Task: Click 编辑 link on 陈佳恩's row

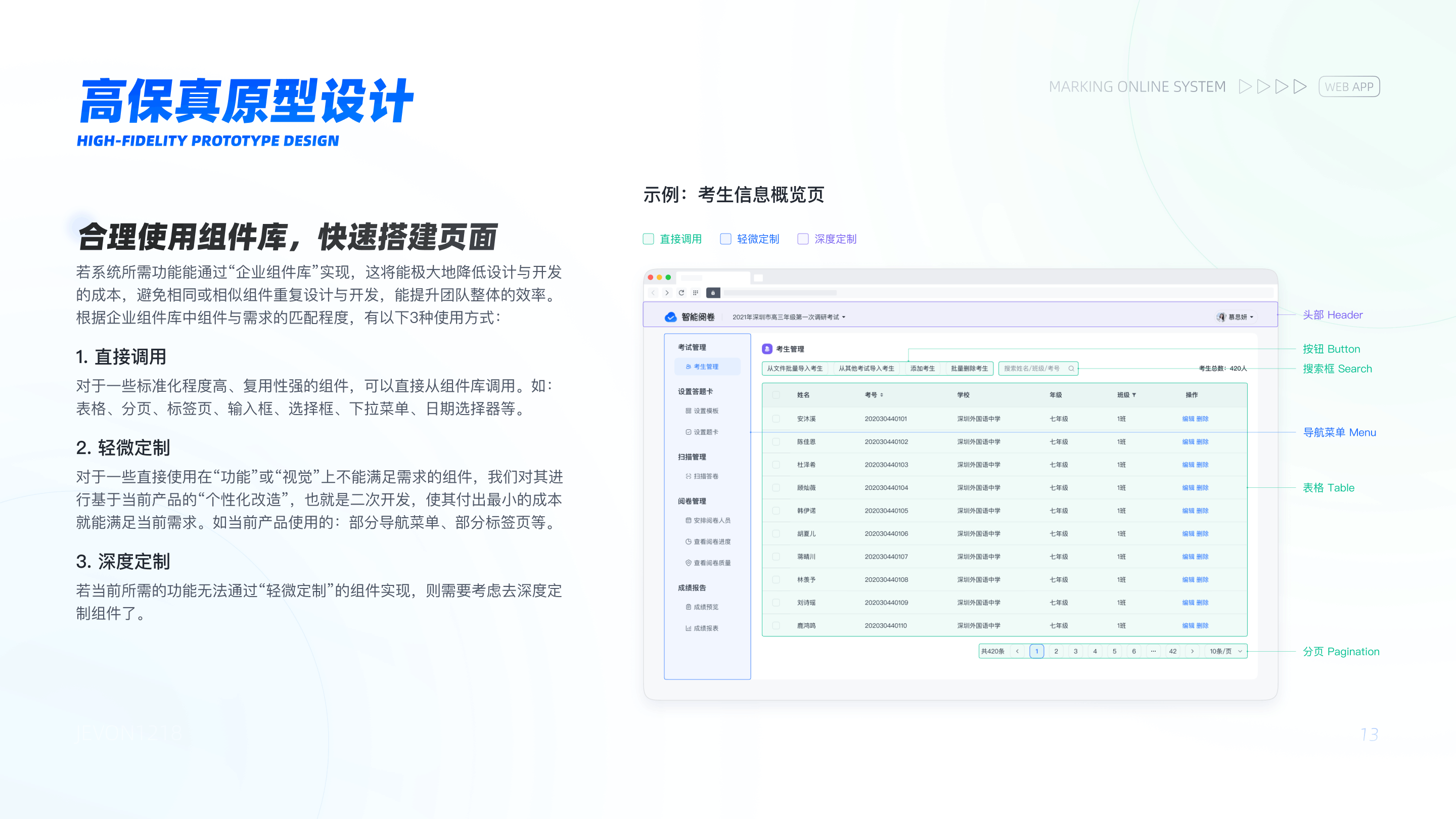Action: [1189, 442]
